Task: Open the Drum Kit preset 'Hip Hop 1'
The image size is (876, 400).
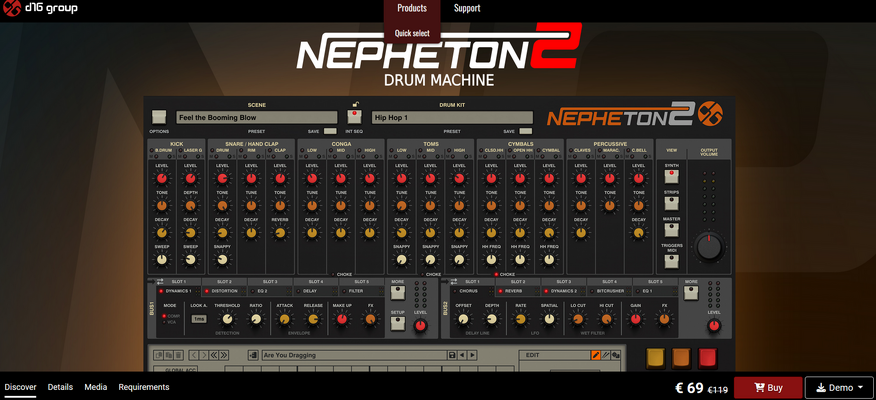Action: click(453, 117)
